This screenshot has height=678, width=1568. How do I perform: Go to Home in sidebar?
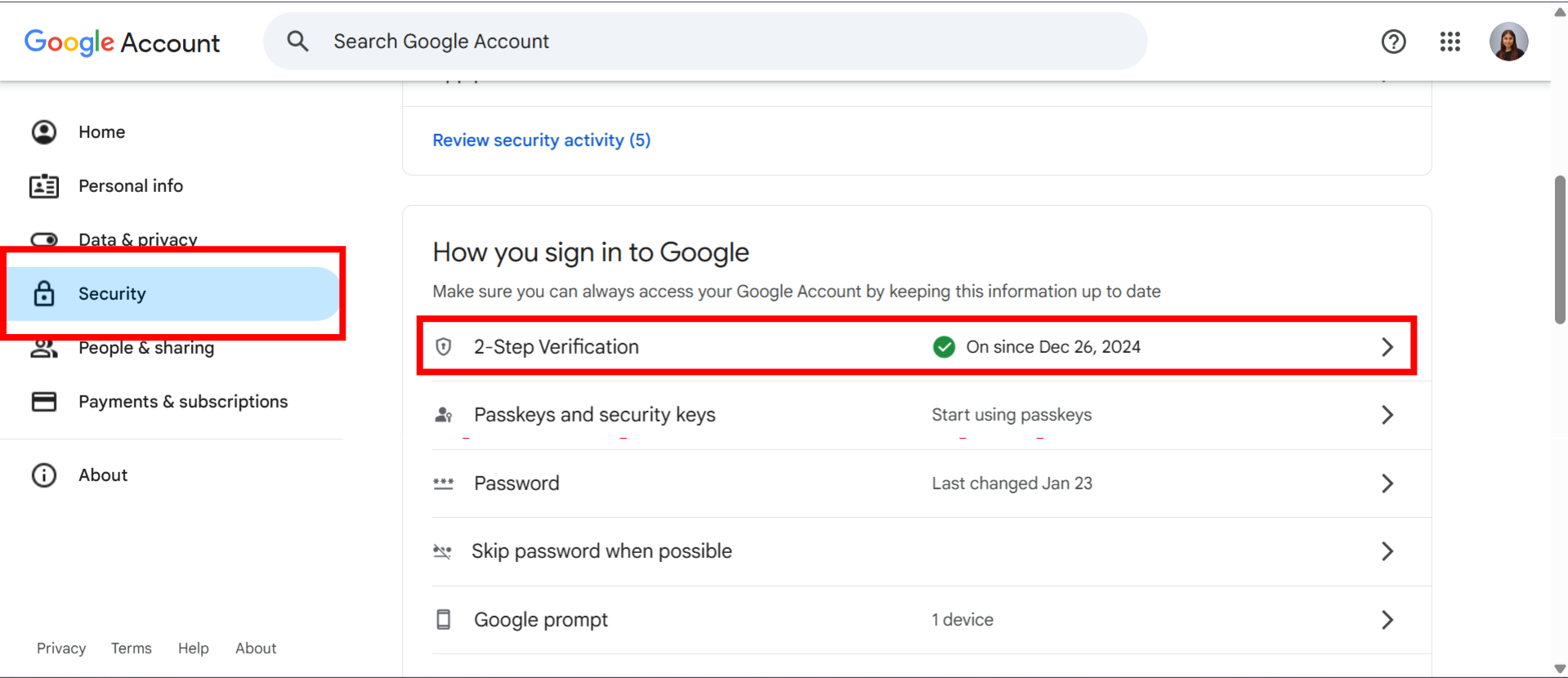tap(102, 132)
